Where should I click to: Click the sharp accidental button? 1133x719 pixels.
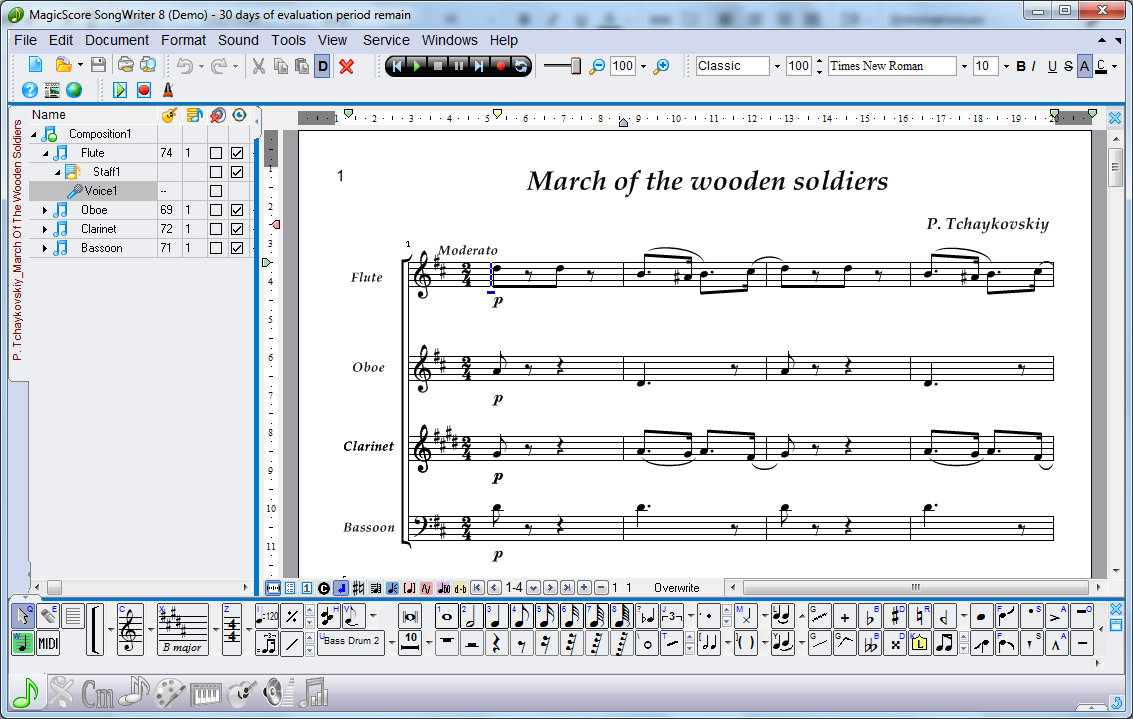[x=895, y=616]
